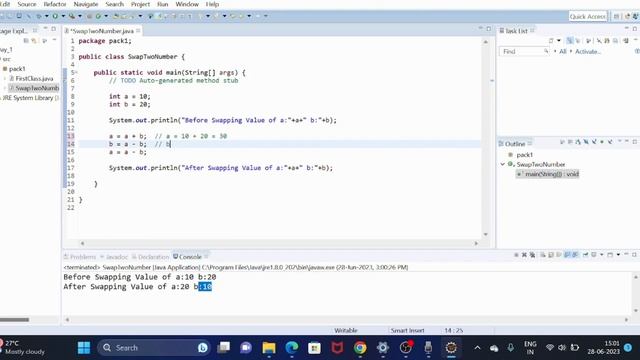640x360 pixels.
Task: Click the editor horizontal scrollbar
Action: [x=279, y=243]
